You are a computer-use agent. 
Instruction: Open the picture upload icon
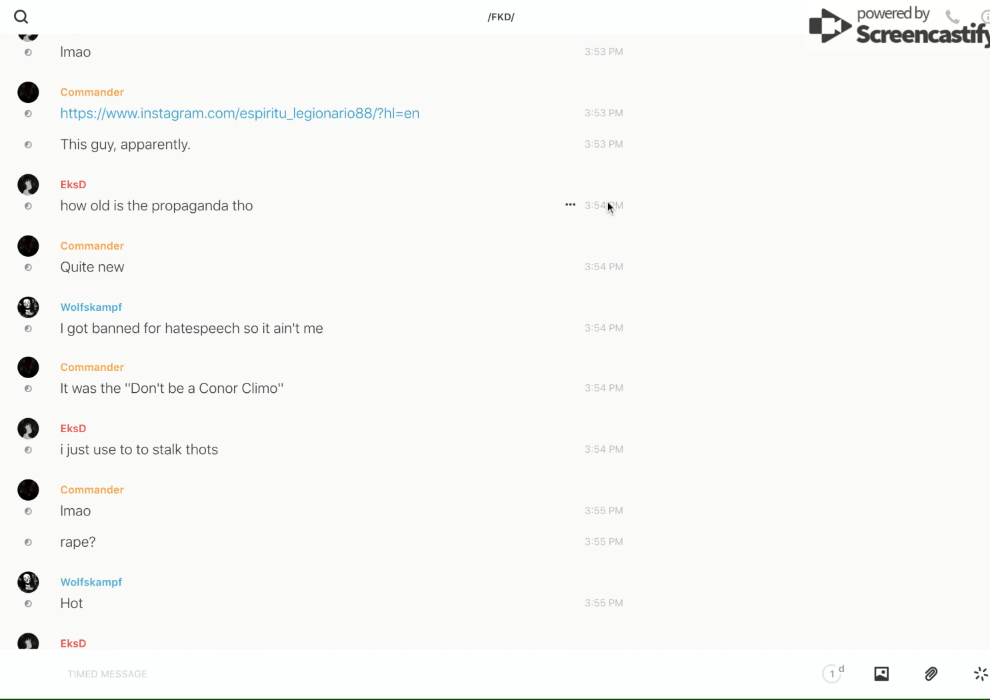coord(881,674)
